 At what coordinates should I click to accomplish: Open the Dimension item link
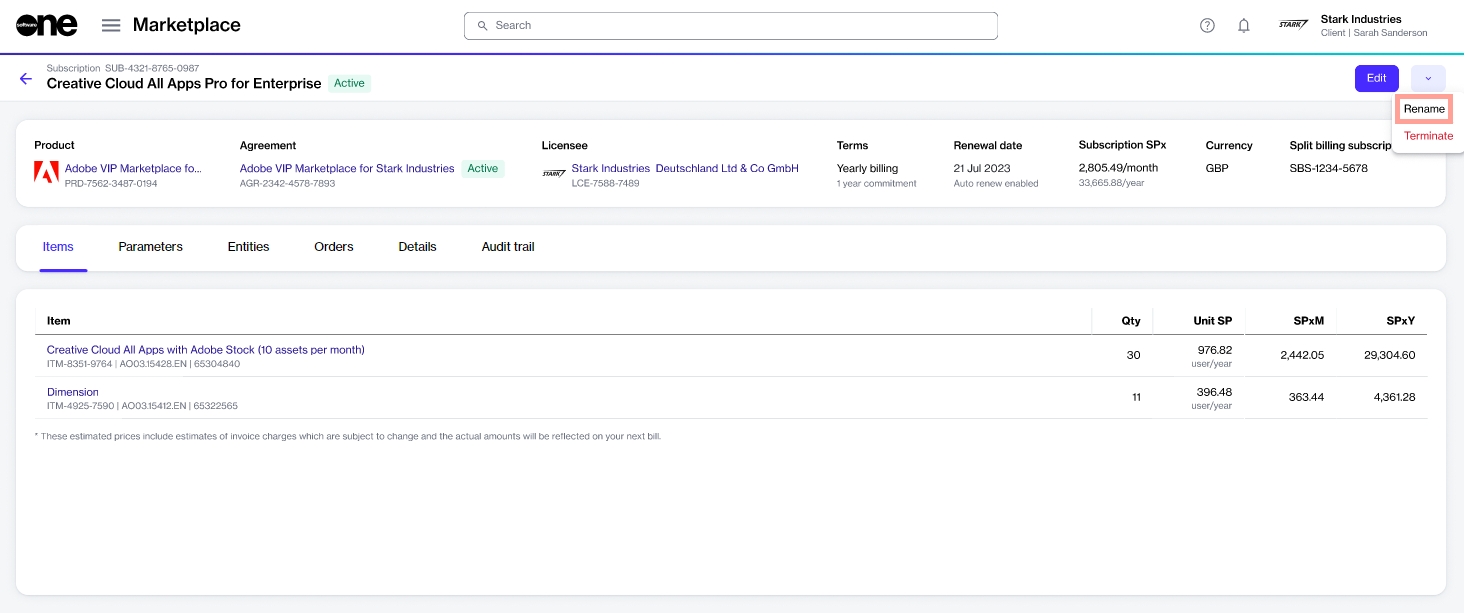point(73,392)
